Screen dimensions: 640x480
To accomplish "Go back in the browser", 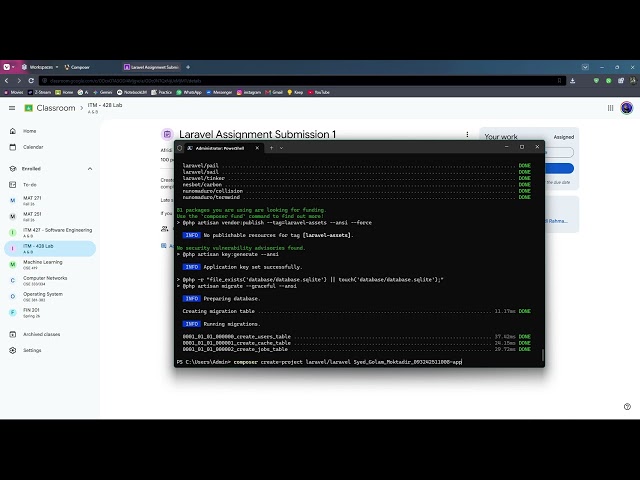I will tap(7, 81).
